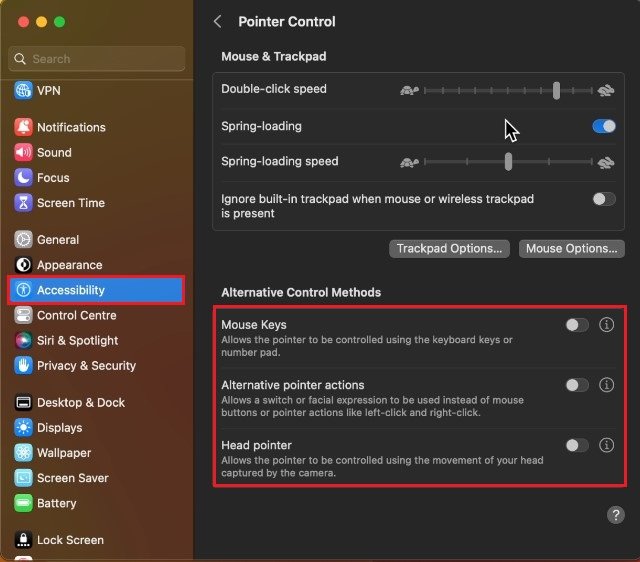Click the Screen Saver icon
The image size is (640, 562).
[23, 478]
